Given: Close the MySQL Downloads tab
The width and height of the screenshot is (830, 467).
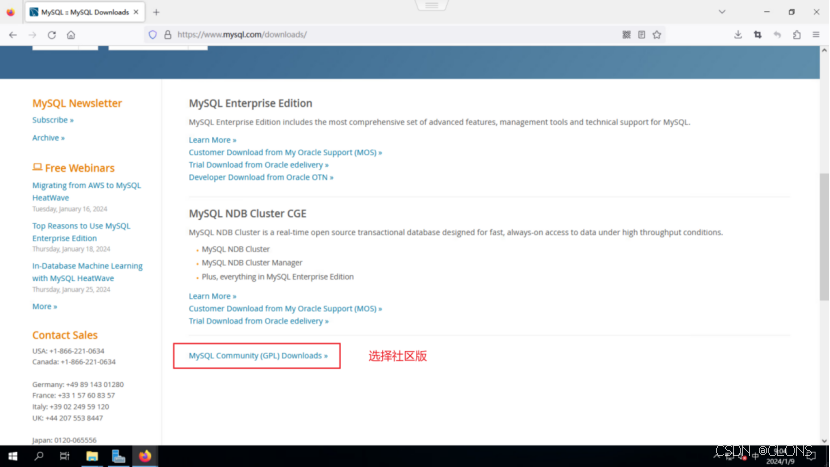Looking at the screenshot, I should pyautogui.click(x=136, y=12).
